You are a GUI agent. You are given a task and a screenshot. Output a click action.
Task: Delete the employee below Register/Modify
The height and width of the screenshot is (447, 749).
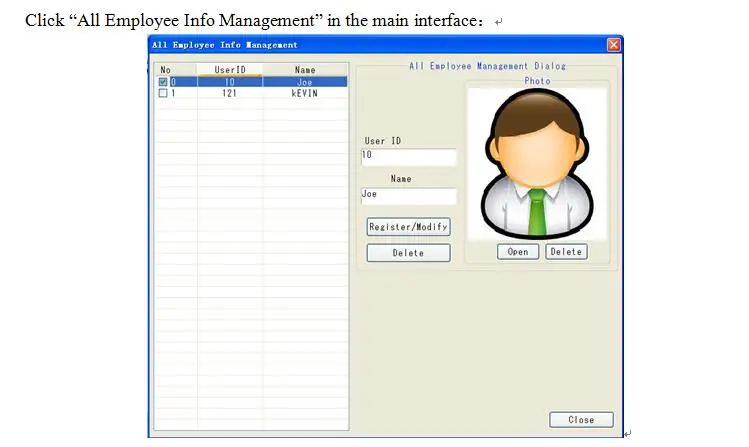click(408, 253)
